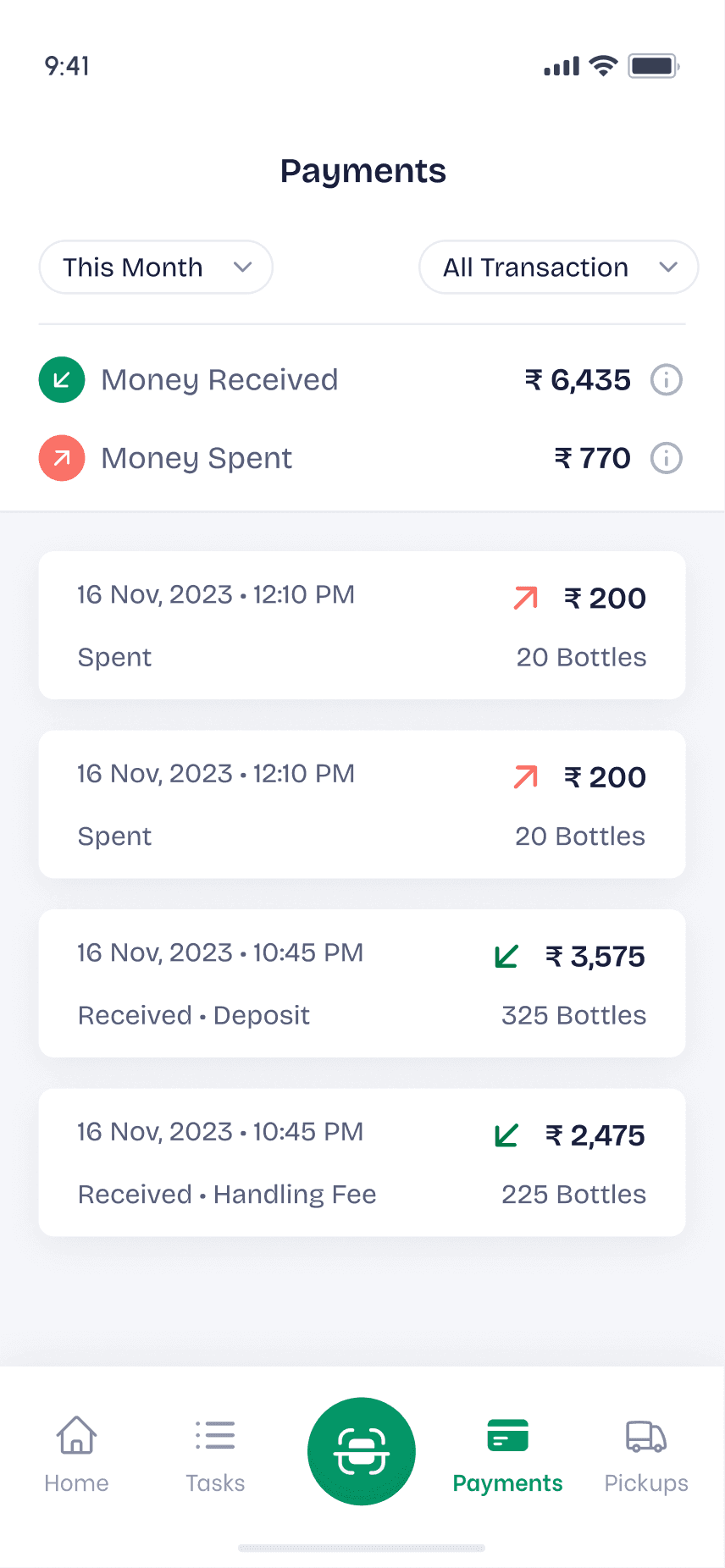Open the ₹ 3,575 Deposit transaction
Viewport: 725px width, 1568px height.
tap(362, 983)
